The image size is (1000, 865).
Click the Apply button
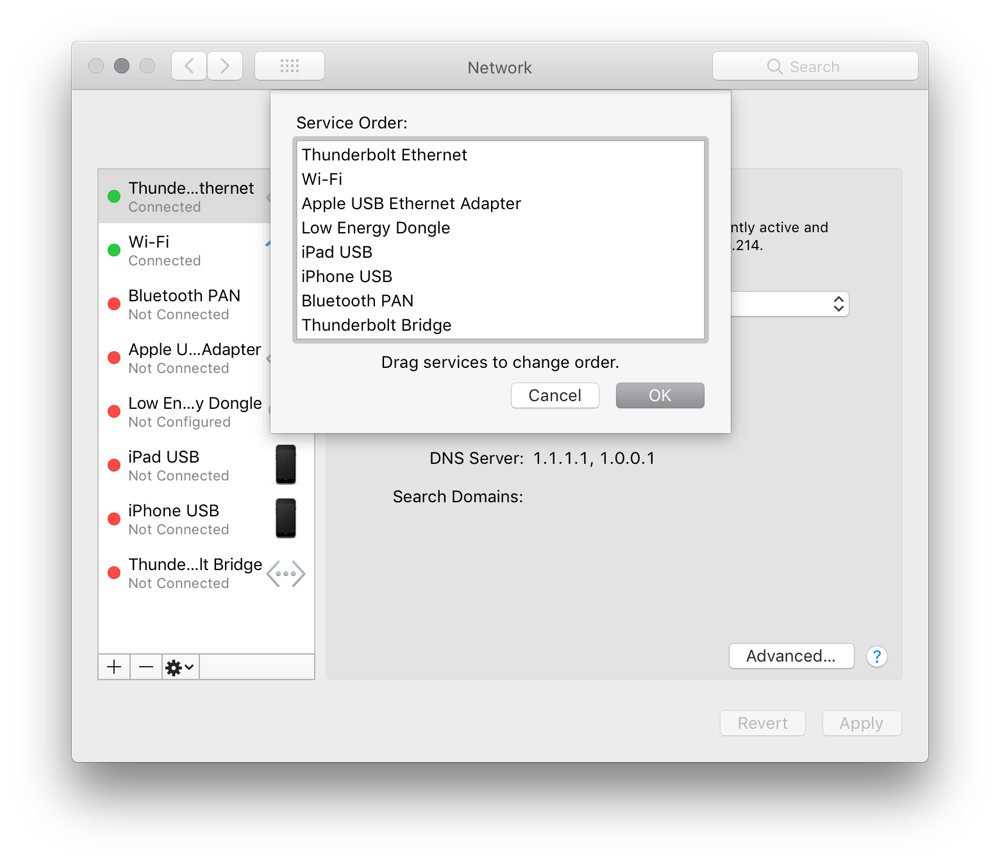point(861,723)
